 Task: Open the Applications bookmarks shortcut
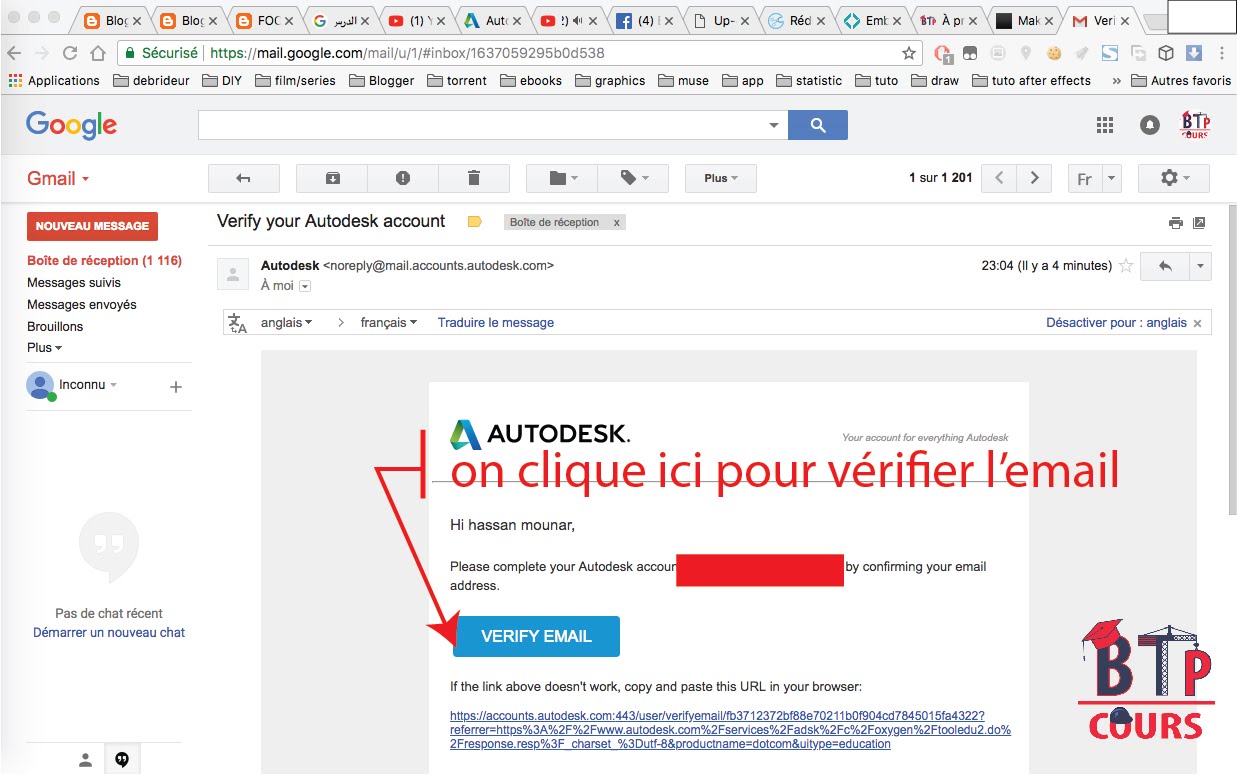point(54,81)
